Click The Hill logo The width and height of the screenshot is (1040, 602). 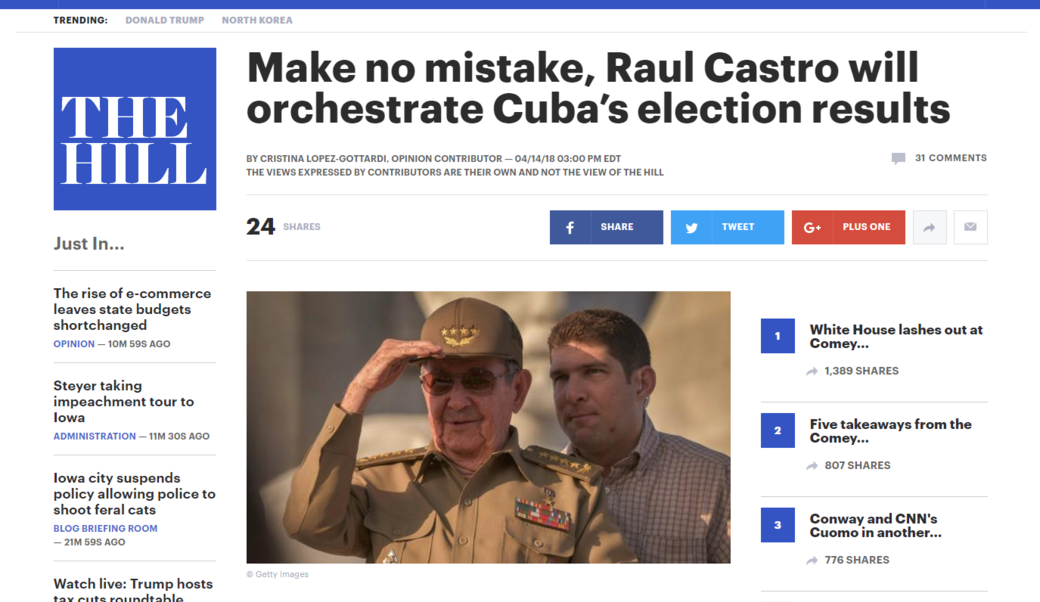135,129
